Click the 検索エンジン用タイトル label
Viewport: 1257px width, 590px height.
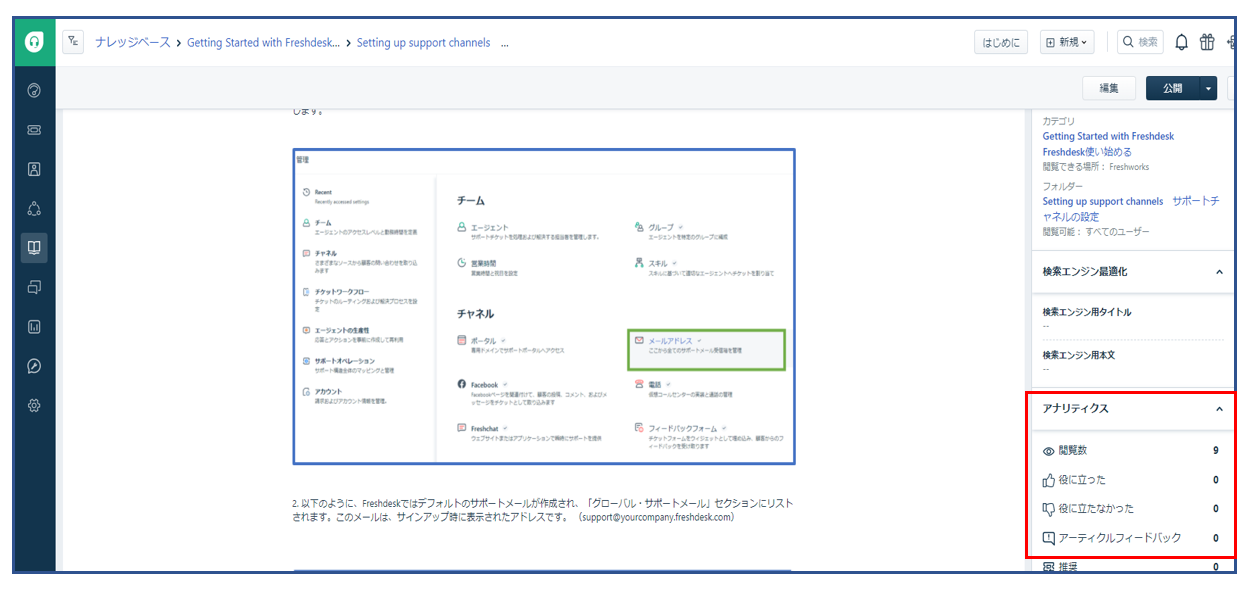[1087, 312]
